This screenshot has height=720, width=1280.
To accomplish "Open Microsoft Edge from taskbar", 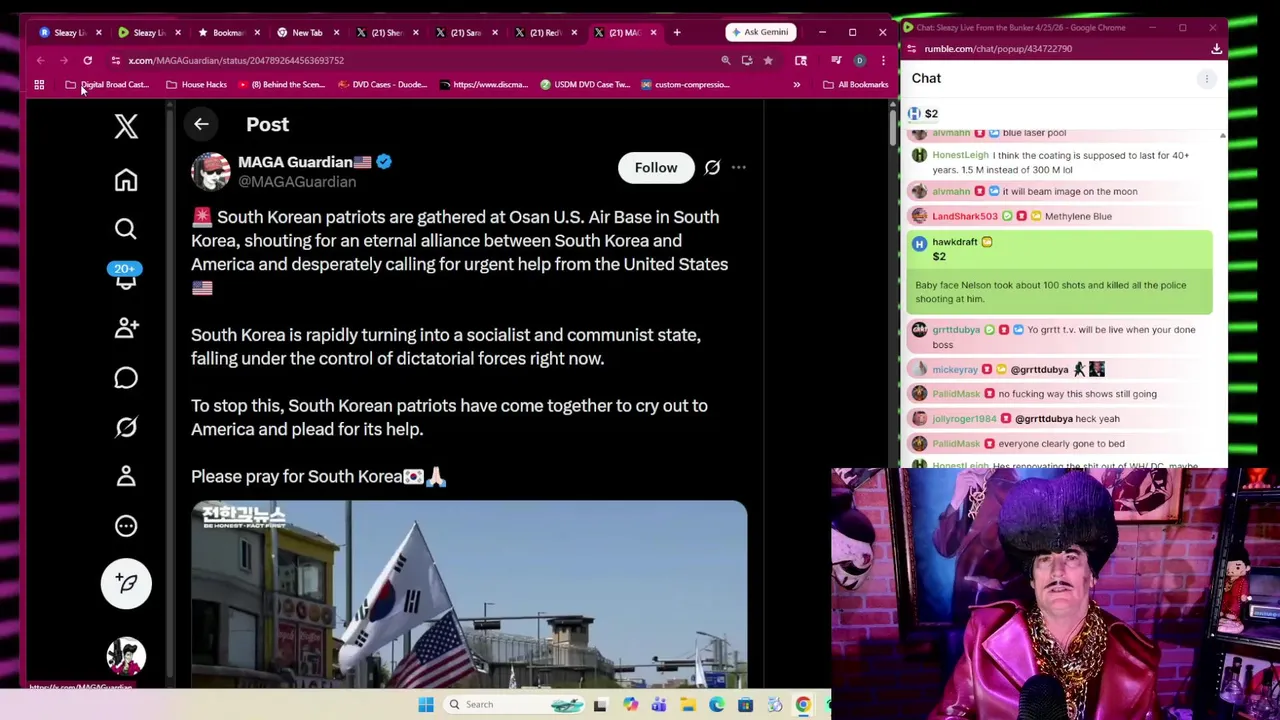I will (717, 704).
